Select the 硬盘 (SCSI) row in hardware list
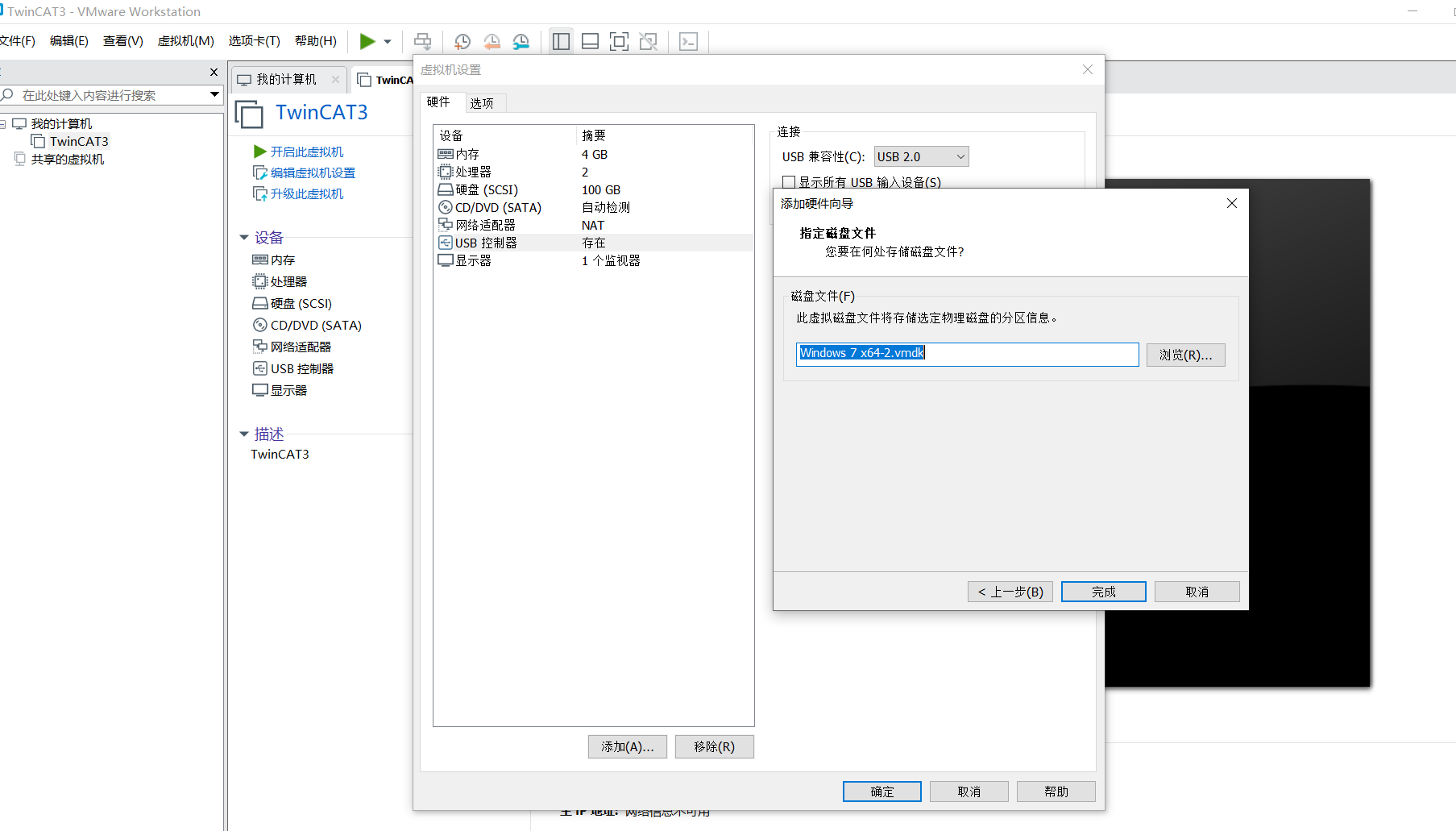 coord(594,189)
